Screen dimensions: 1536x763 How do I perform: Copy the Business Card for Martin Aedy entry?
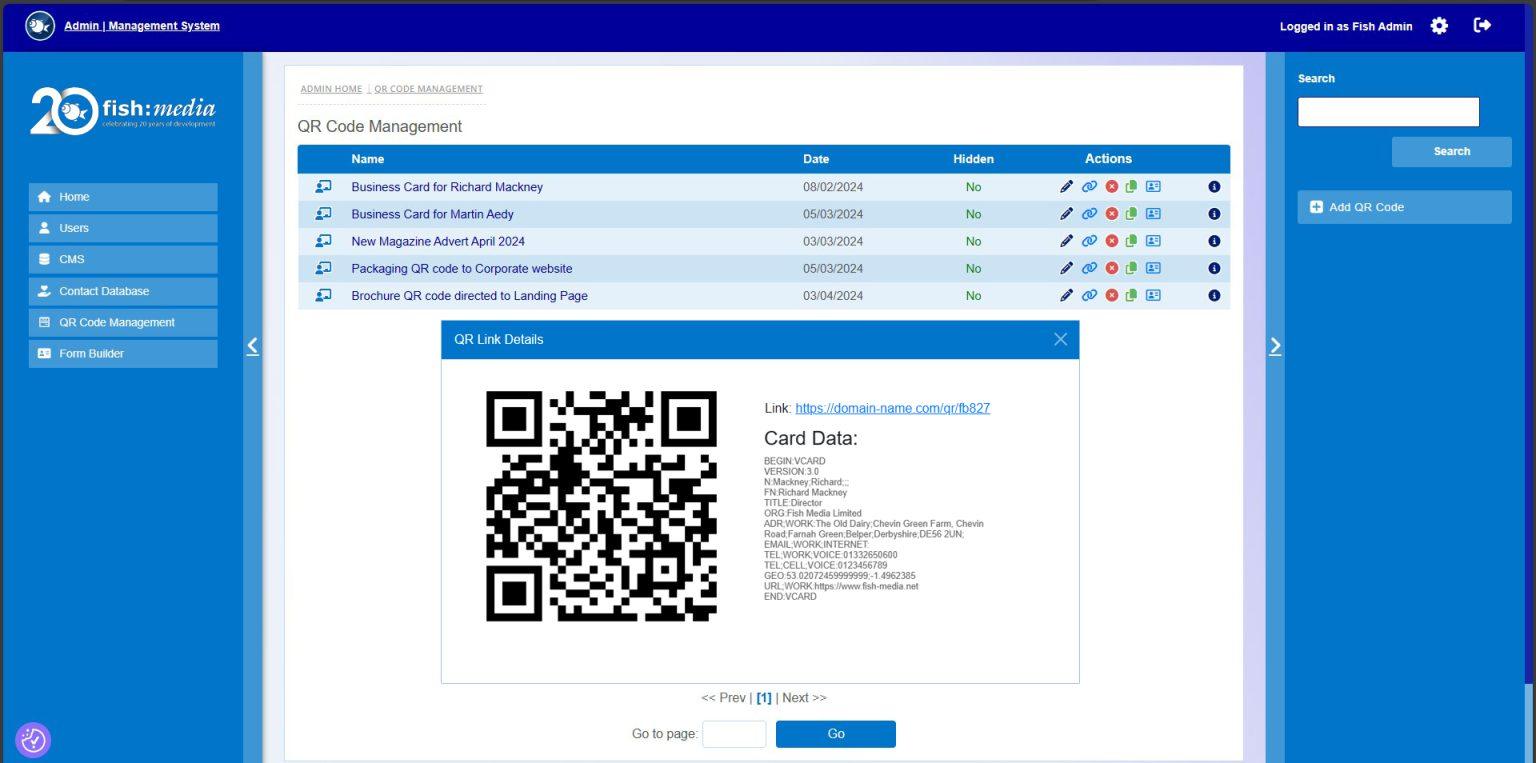(x=1131, y=214)
